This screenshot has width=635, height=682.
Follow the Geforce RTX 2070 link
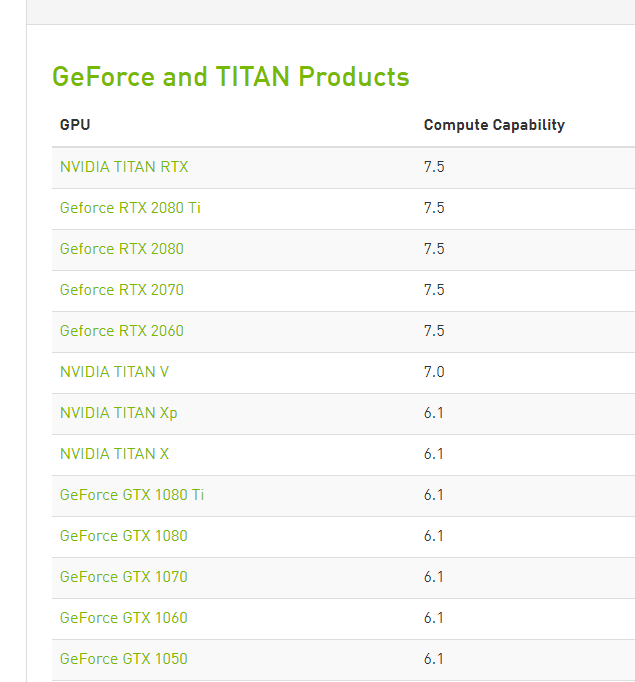122,290
